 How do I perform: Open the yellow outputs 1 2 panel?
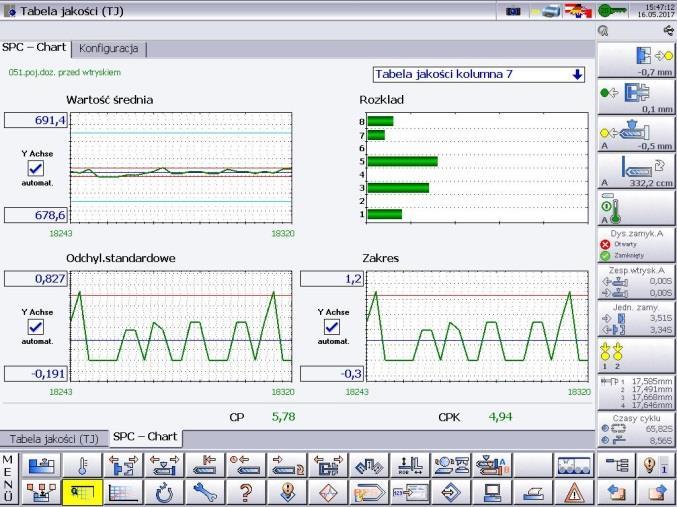[636, 356]
